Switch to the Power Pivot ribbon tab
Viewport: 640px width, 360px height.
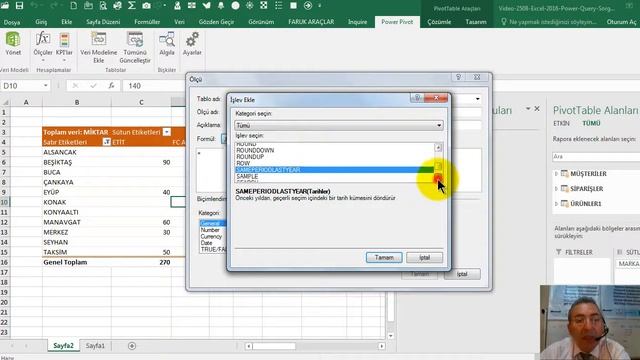(397, 22)
